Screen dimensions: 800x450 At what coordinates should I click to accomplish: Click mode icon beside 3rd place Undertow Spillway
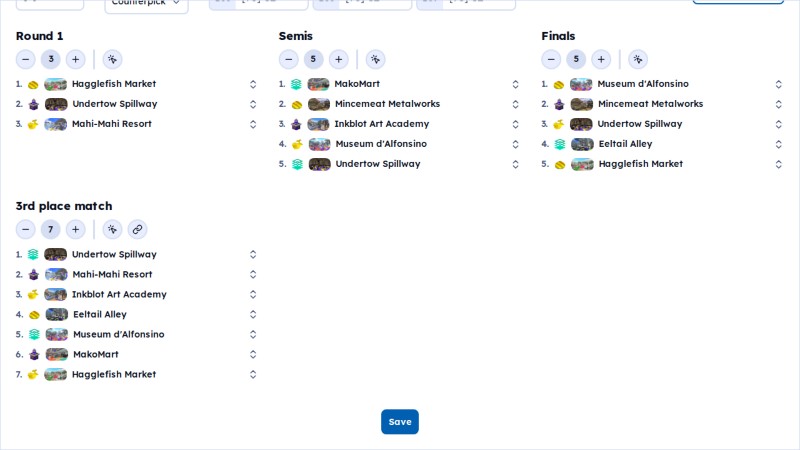[x=33, y=254]
